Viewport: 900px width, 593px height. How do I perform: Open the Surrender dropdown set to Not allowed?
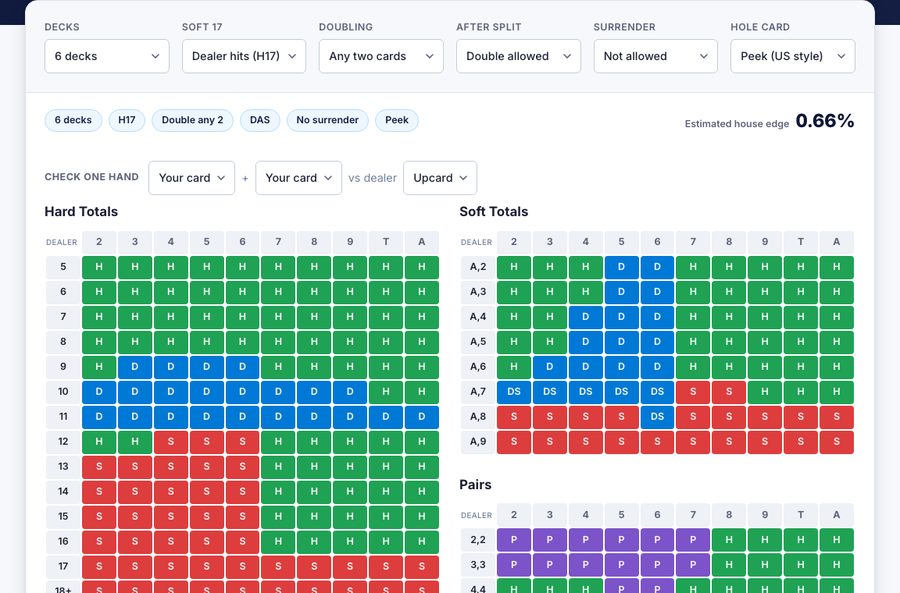point(655,56)
